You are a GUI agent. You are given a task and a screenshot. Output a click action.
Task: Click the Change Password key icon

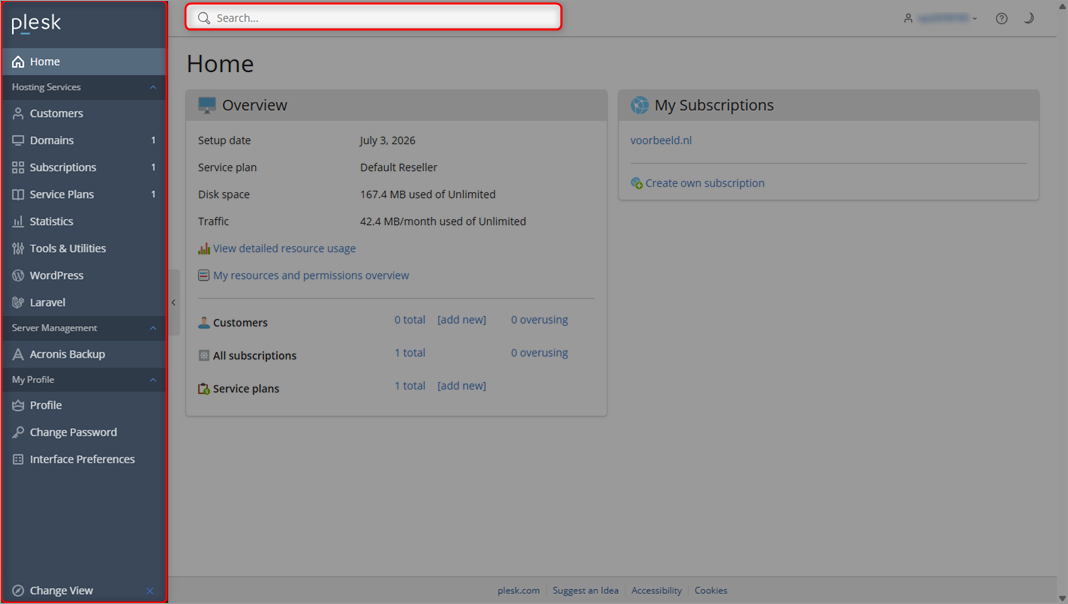18,432
